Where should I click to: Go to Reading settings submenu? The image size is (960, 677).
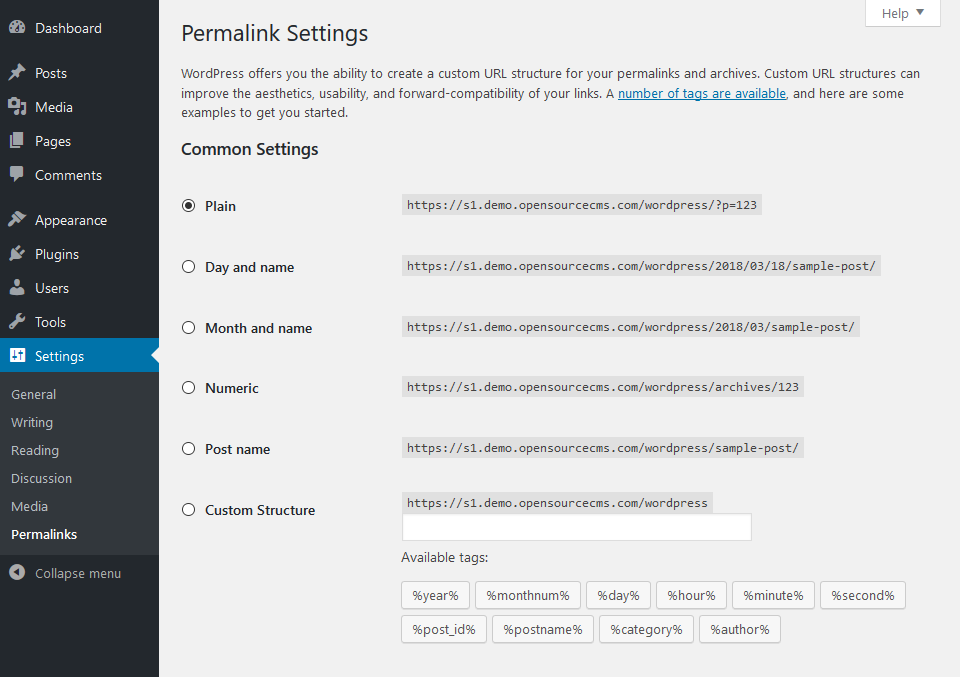tap(35, 451)
